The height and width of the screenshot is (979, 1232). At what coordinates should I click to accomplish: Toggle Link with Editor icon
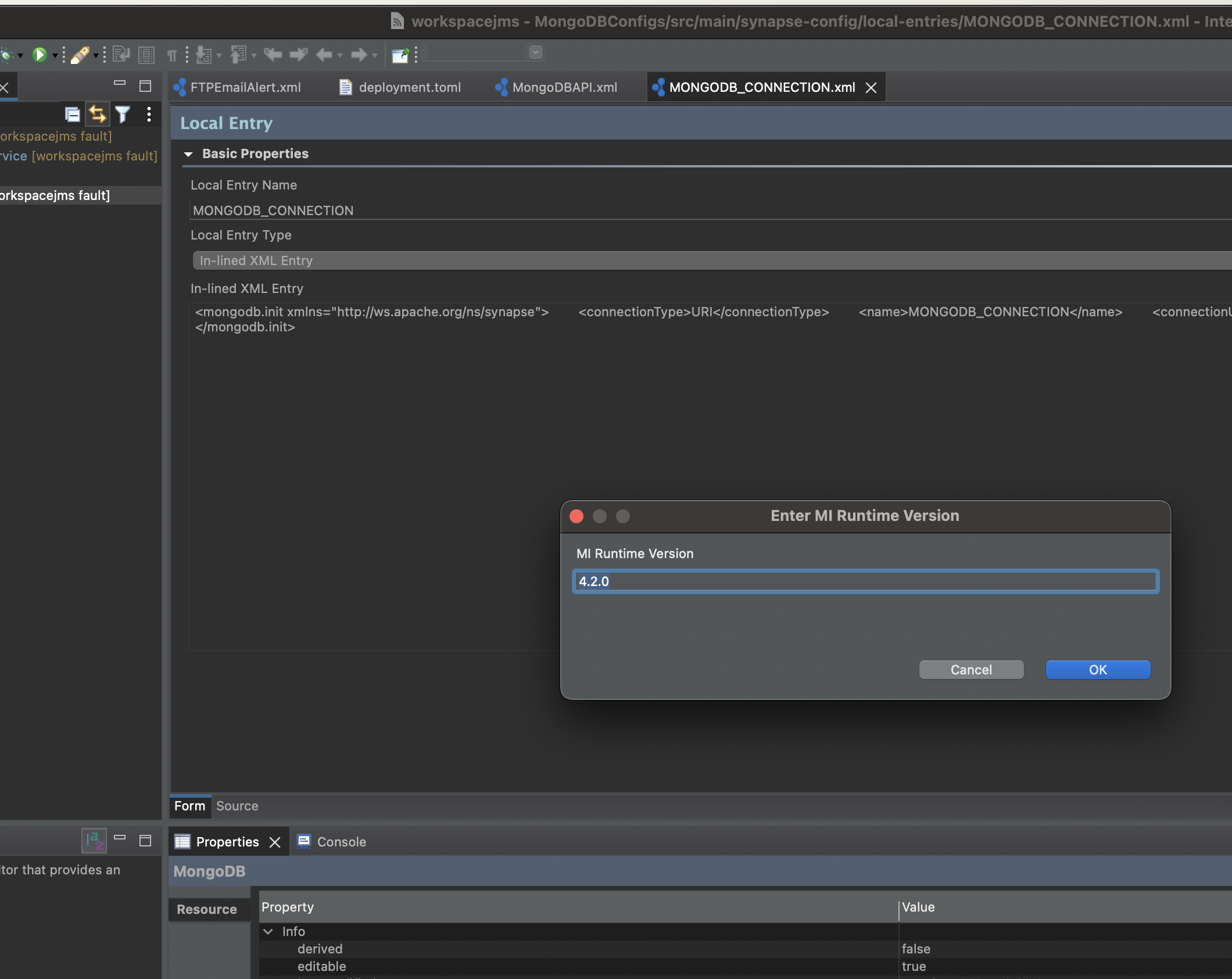(98, 115)
